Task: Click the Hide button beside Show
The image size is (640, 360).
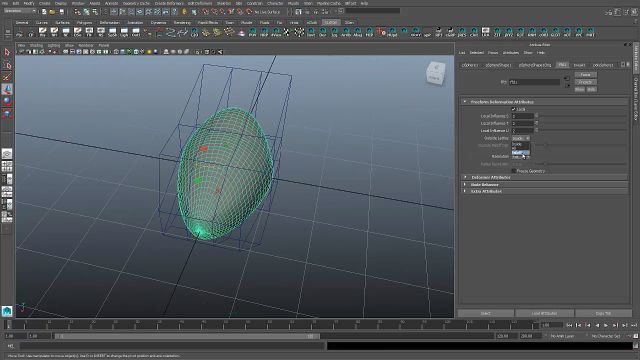Action: click(x=591, y=89)
